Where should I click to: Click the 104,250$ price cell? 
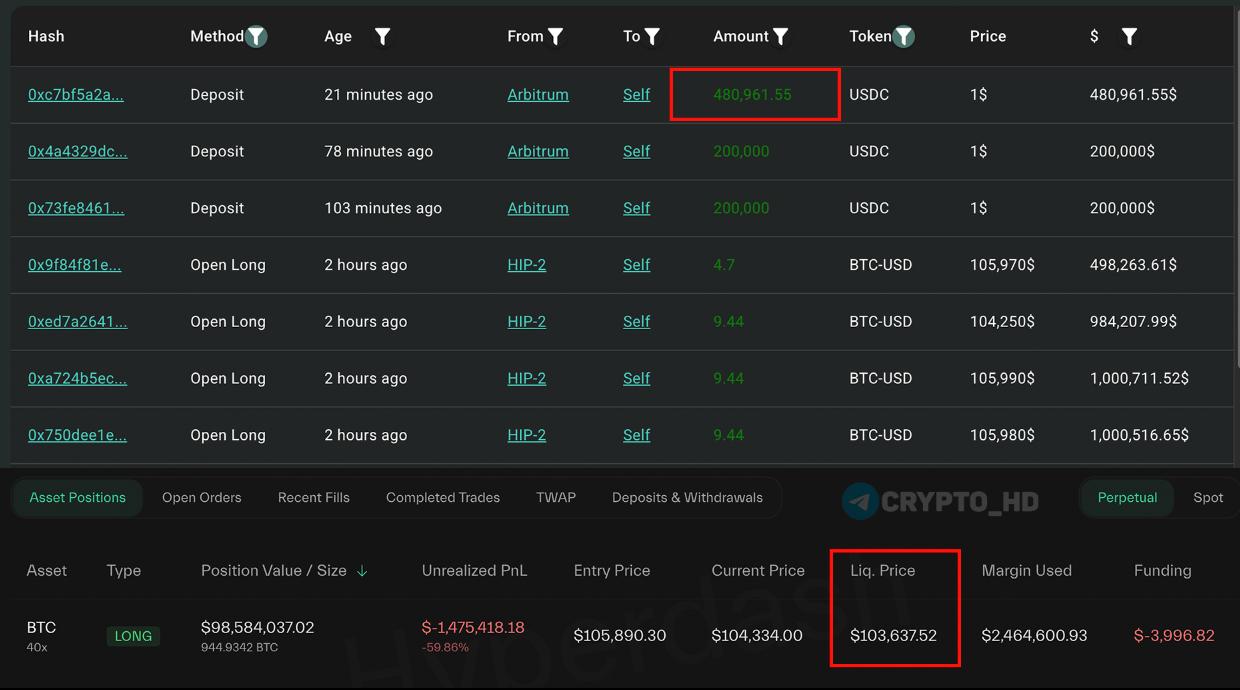point(1002,322)
